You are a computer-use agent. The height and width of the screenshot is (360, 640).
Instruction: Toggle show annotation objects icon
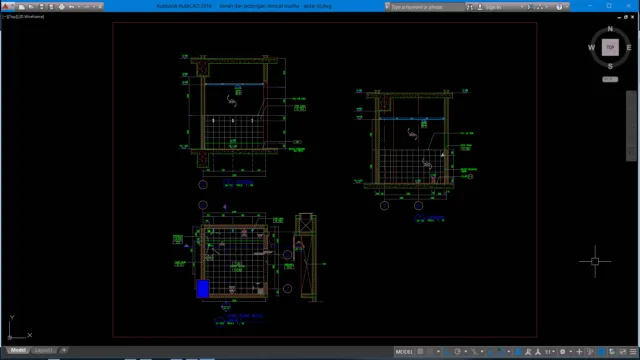pyautogui.click(x=518, y=352)
